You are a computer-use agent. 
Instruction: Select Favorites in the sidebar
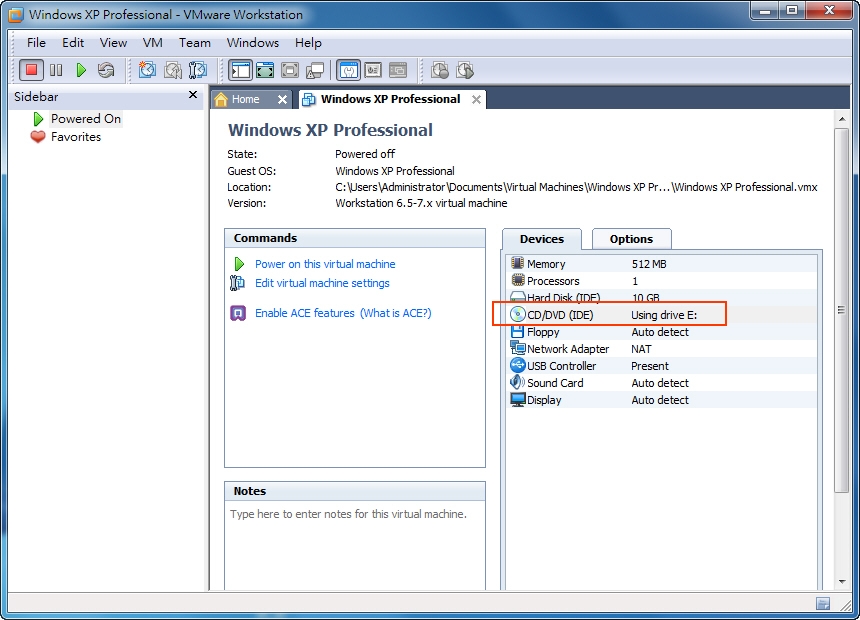[76, 137]
